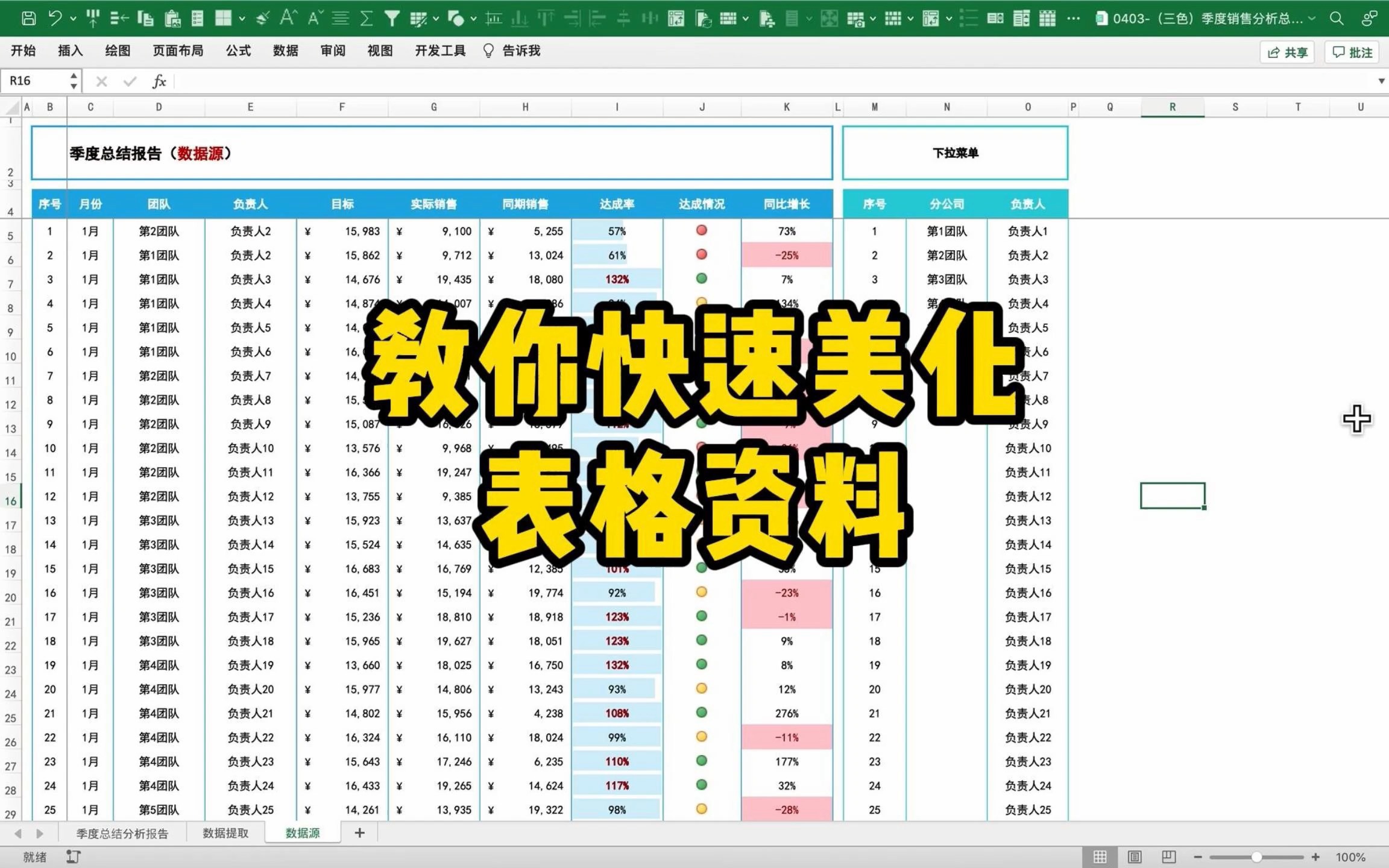Add a new sheet with the plus button
This screenshot has width=1389, height=868.
coord(359,832)
